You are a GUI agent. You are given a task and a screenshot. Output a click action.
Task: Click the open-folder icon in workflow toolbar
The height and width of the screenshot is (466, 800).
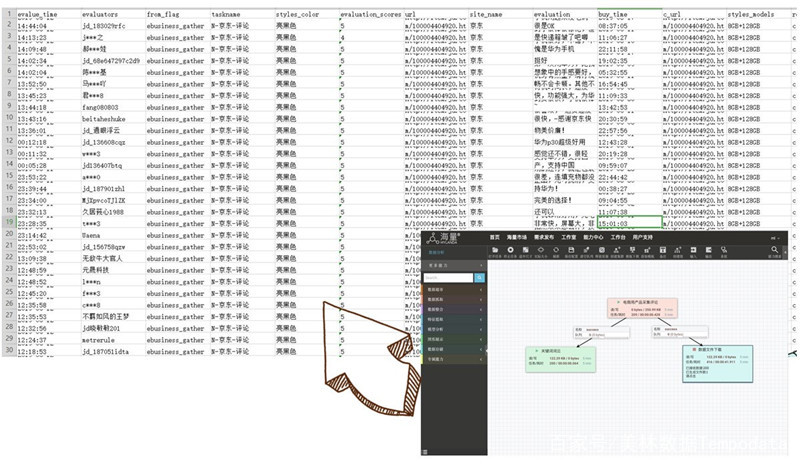point(495,250)
